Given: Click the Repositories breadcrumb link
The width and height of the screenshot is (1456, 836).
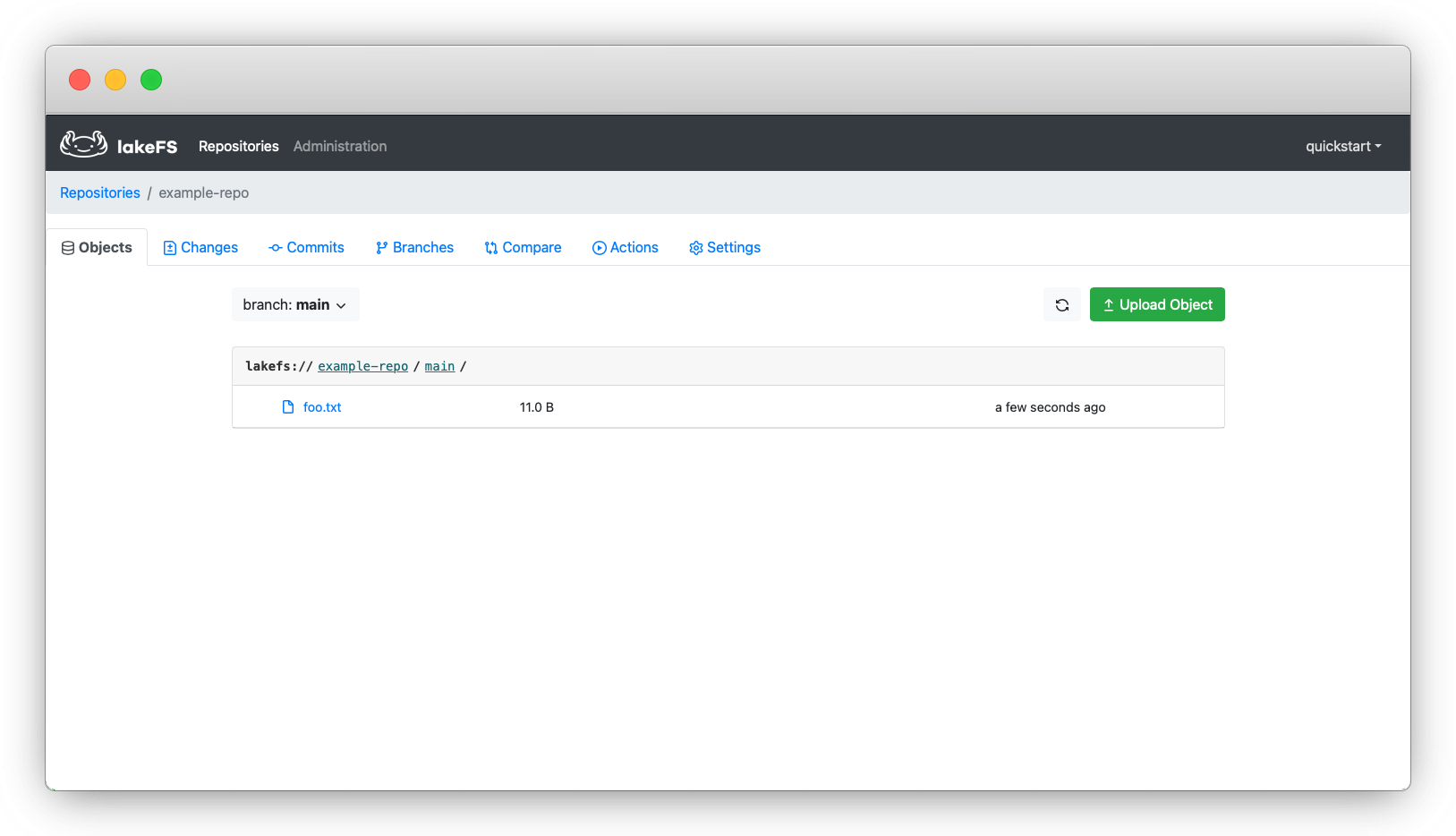Looking at the screenshot, I should coord(100,193).
